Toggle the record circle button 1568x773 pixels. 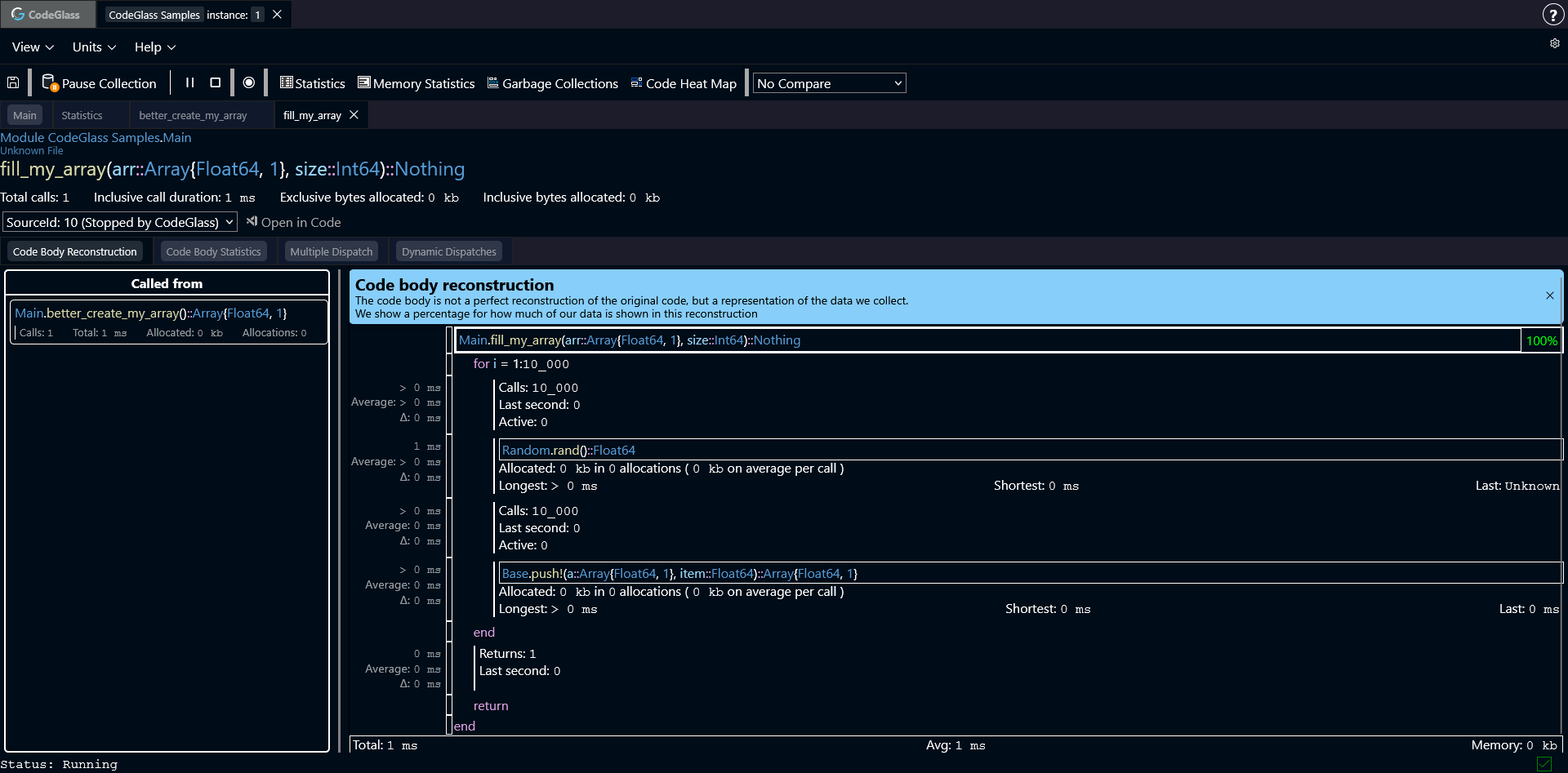coord(249,82)
